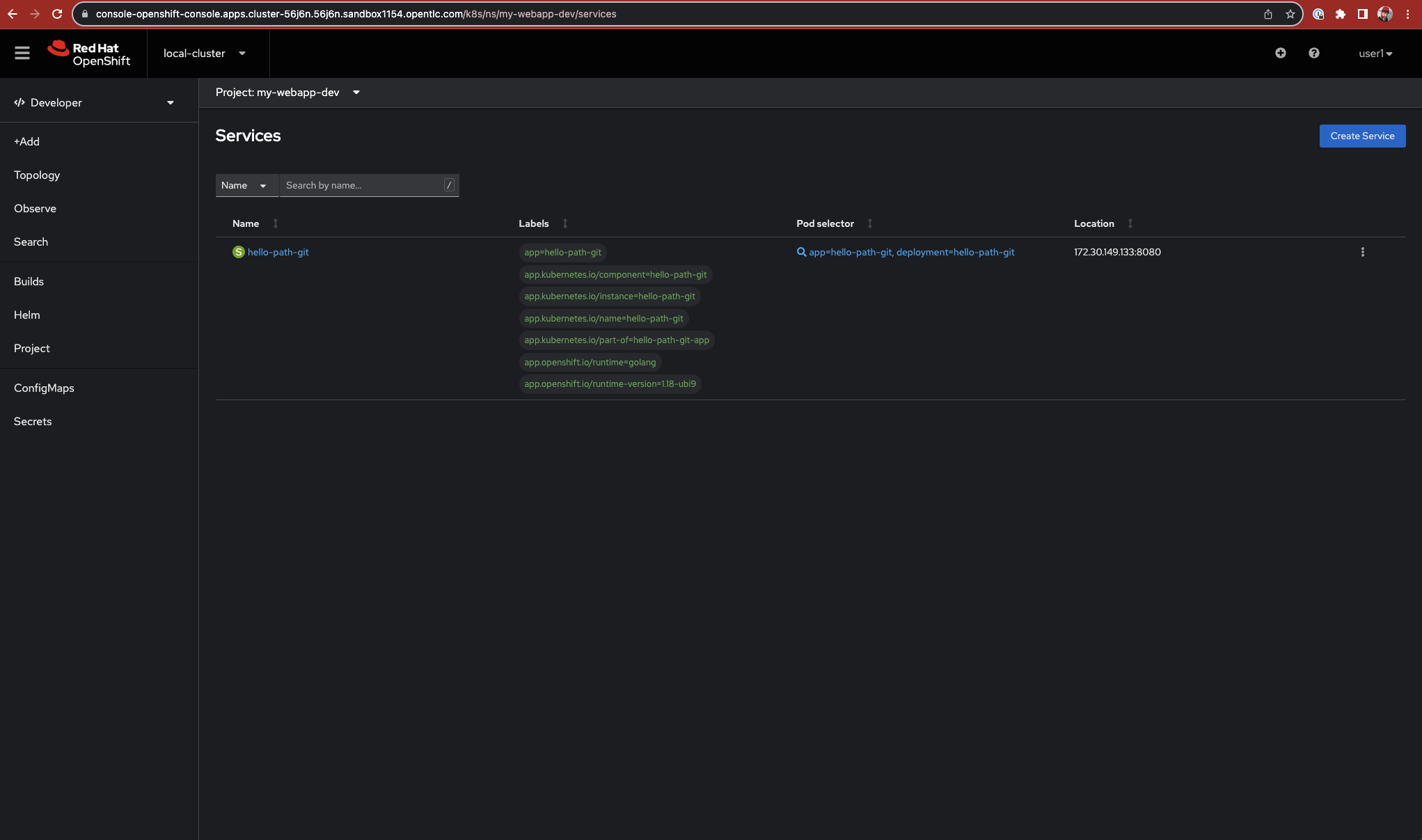1422x840 pixels.
Task: Sort services by Pod selector column
Action: (x=825, y=223)
